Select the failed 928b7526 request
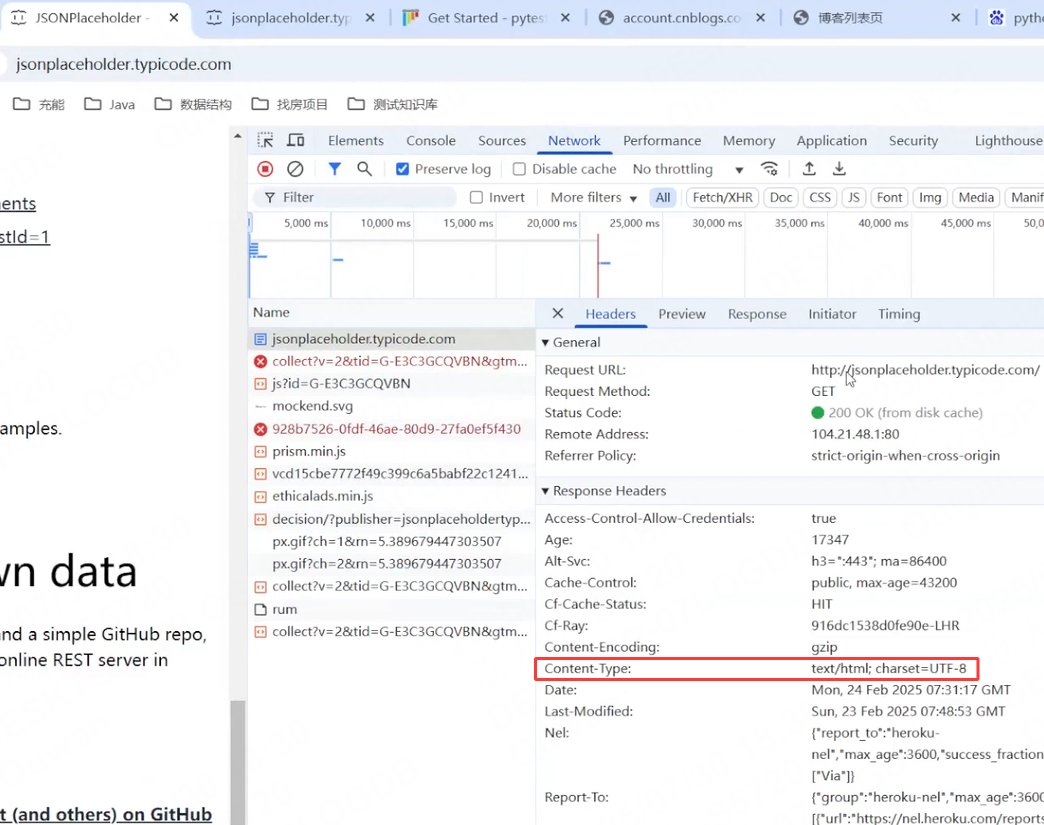This screenshot has height=825, width=1044. tap(392, 429)
